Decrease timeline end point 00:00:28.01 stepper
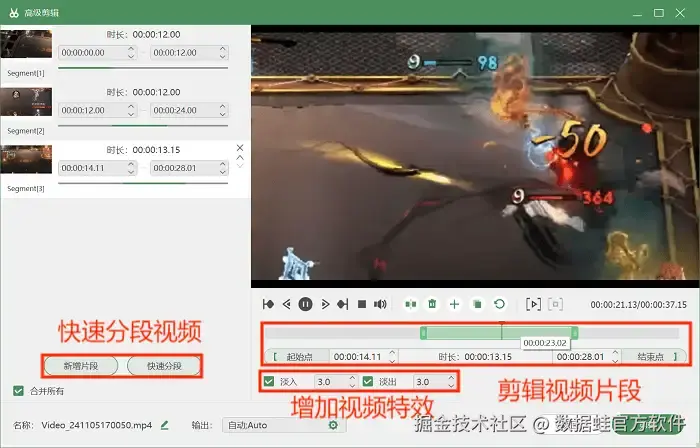700x448 pixels. click(x=615, y=361)
